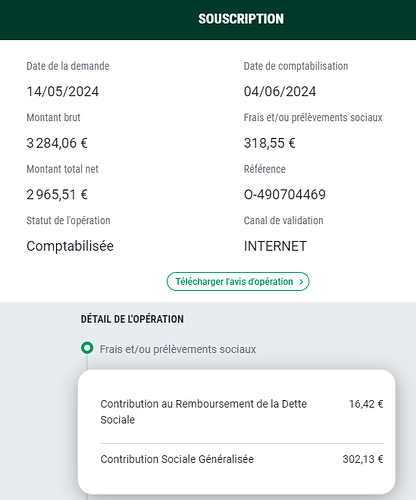Viewport: 416px width, 500px height.
Task: Click the request date 14/05/2024
Action: click(x=63, y=91)
